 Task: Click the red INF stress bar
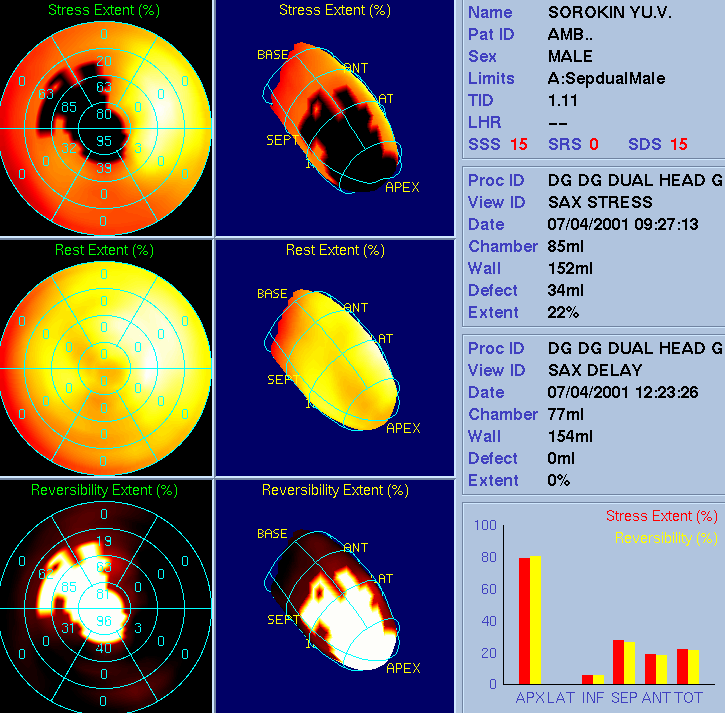(x=587, y=680)
